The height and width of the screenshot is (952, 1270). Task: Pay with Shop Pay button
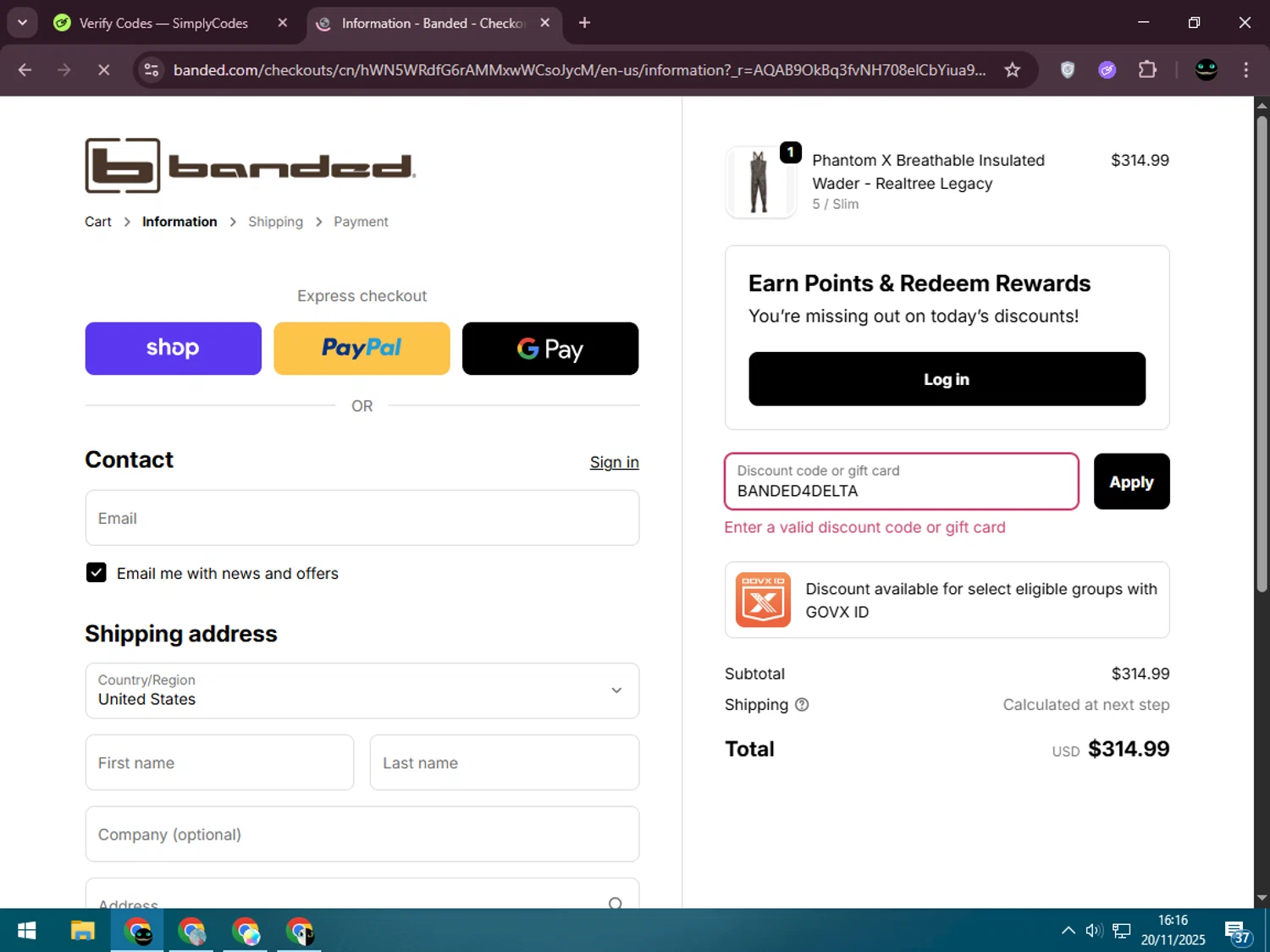174,349
